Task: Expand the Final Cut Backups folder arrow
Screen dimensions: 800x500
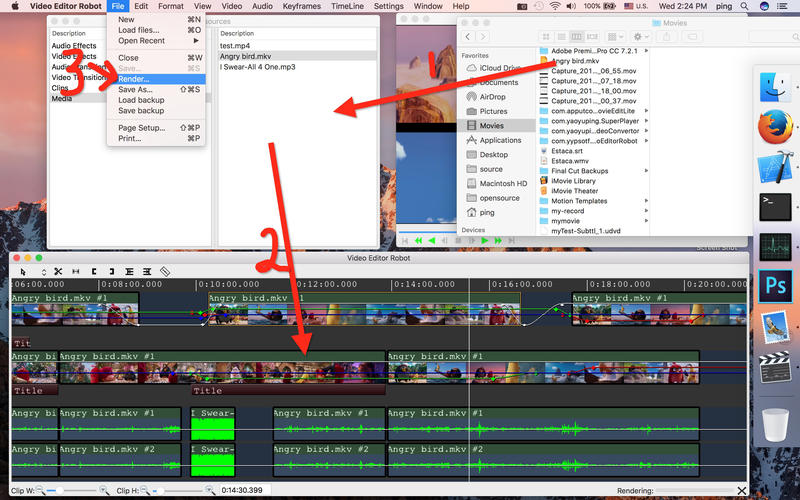Action: [x=646, y=171]
